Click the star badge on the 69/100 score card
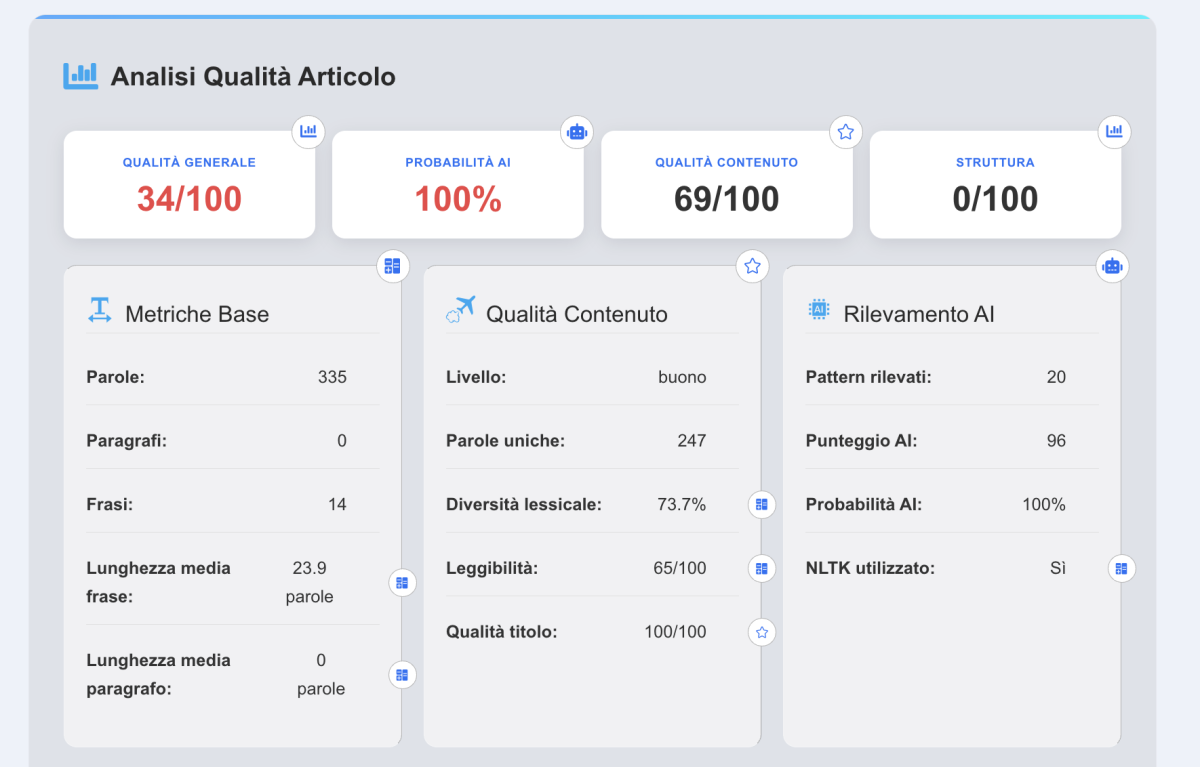Image resolution: width=1200 pixels, height=767 pixels. 845,131
